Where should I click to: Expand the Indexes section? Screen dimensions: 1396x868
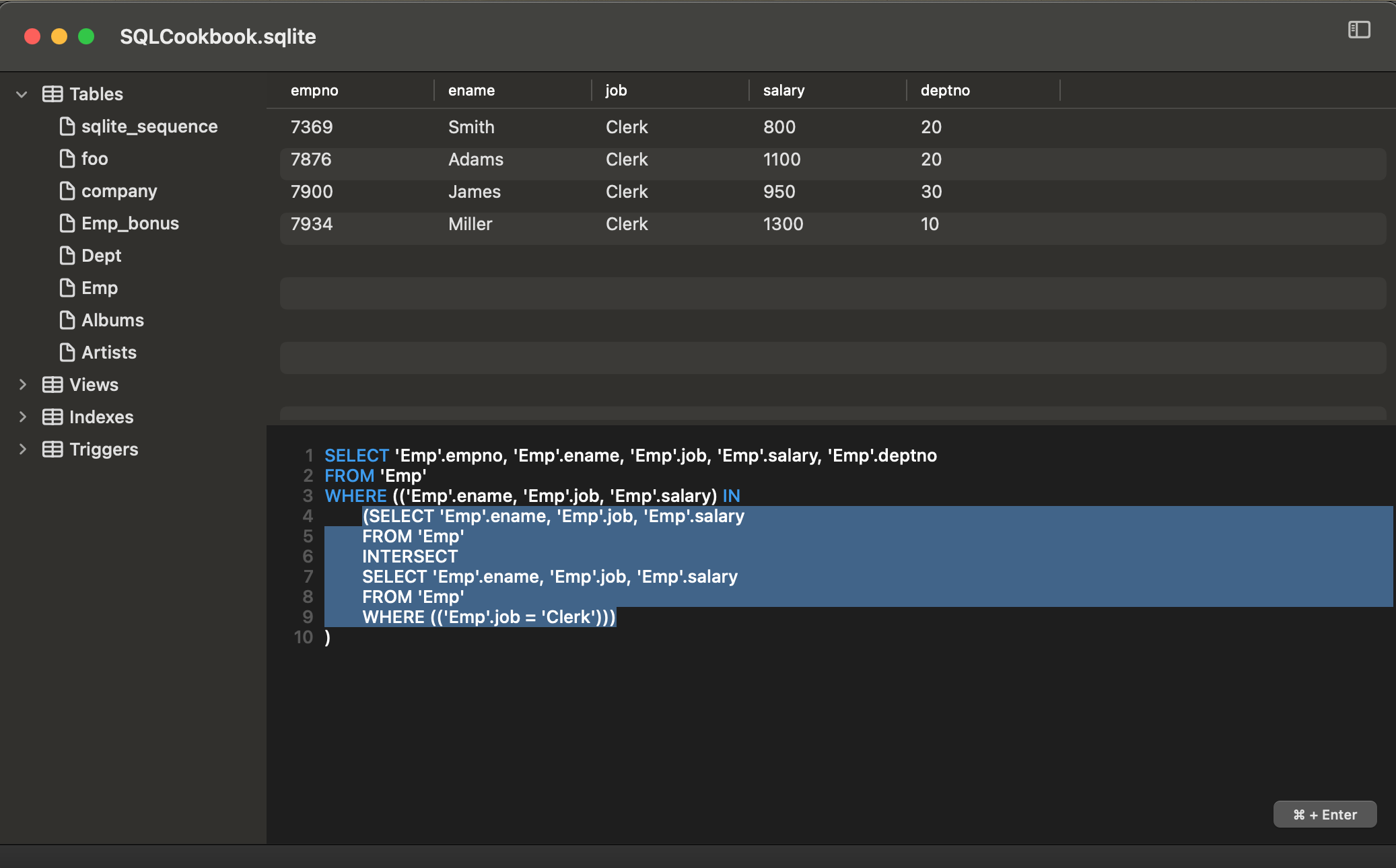[22, 417]
